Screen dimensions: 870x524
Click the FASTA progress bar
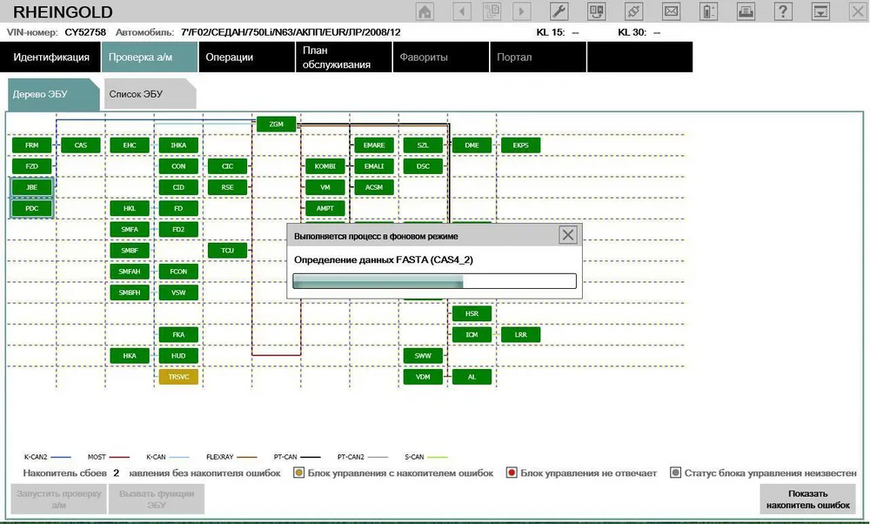[434, 281]
